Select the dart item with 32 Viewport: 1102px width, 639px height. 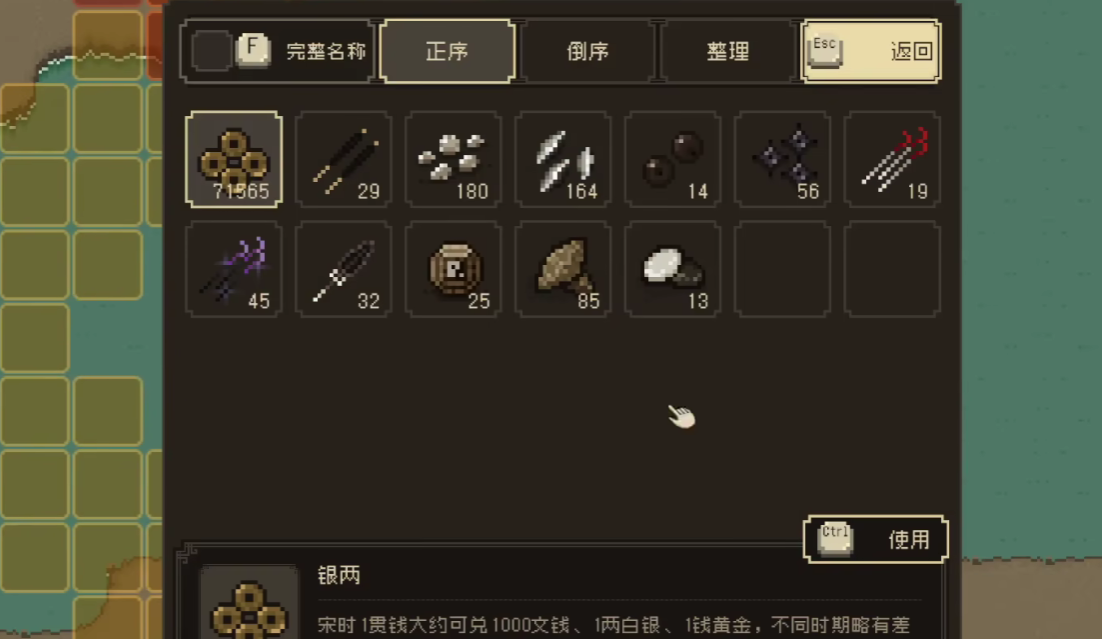pos(344,269)
